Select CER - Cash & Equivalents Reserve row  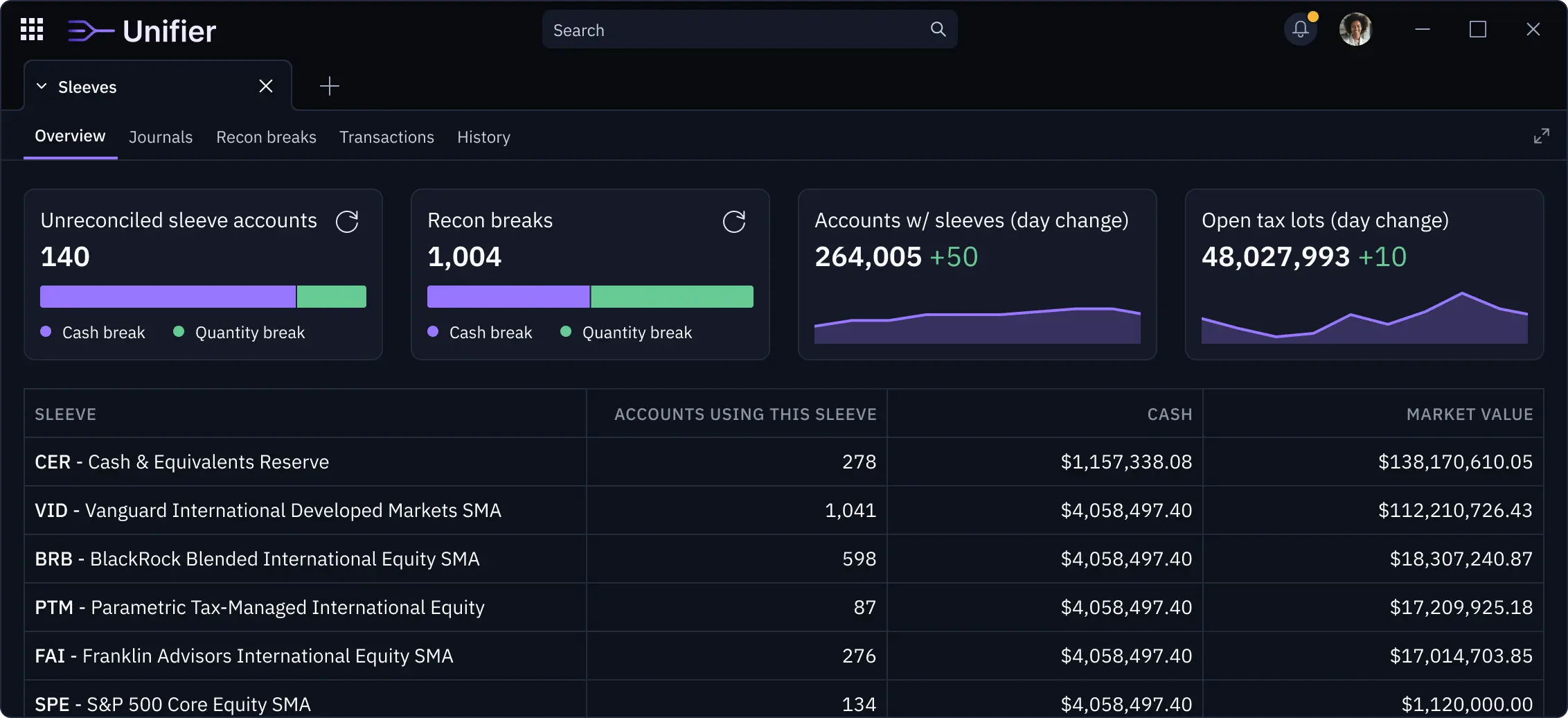pos(784,462)
